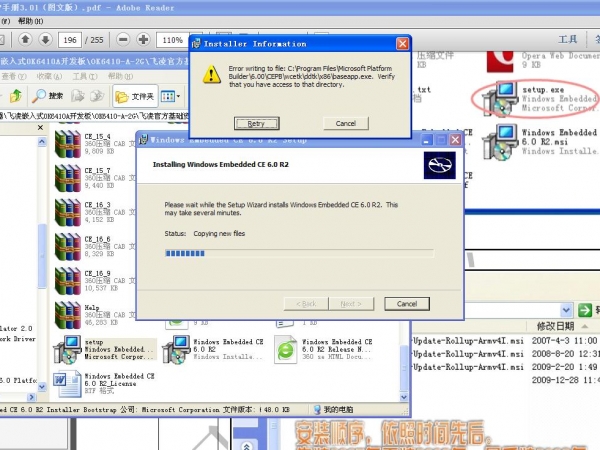The width and height of the screenshot is (600, 450).
Task: Click the Explorer up-folder icon
Action: coord(17,96)
